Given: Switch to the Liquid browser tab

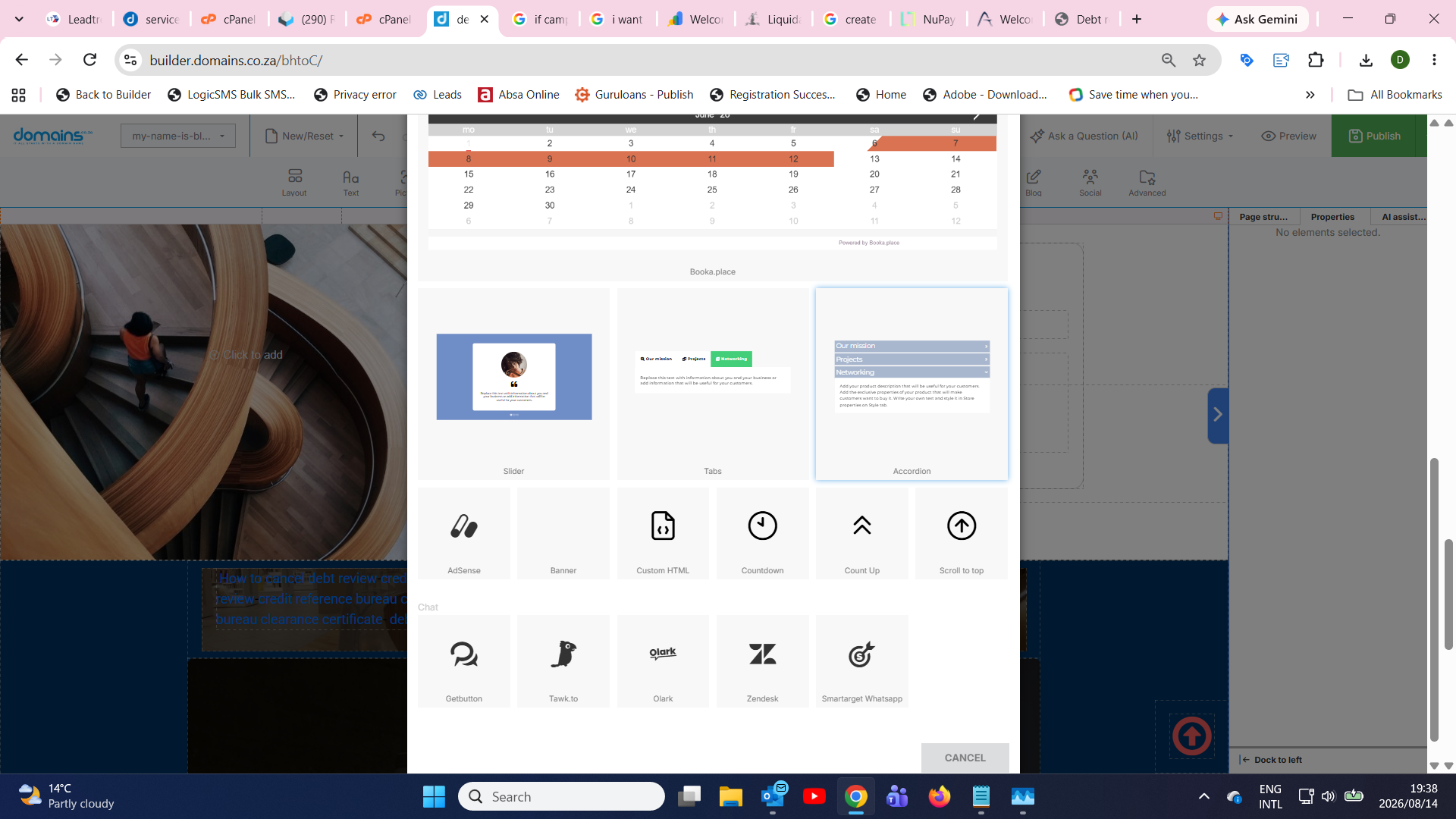Looking at the screenshot, I should (773, 19).
